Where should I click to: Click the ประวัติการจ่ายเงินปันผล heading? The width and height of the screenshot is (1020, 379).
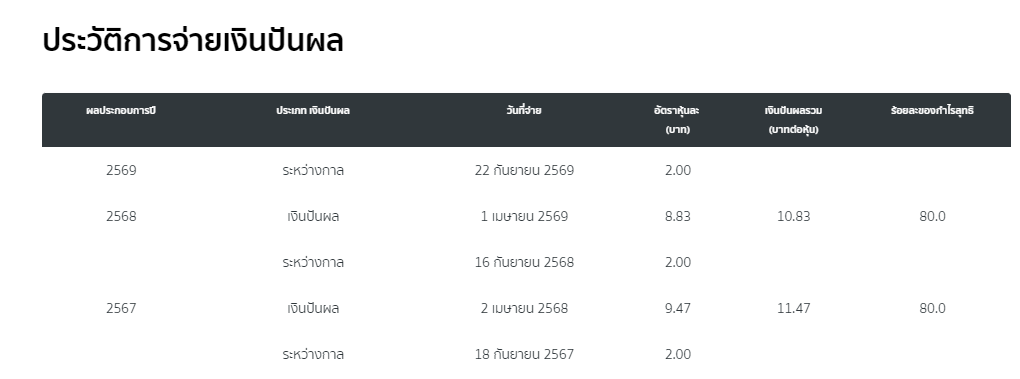pyautogui.click(x=193, y=40)
